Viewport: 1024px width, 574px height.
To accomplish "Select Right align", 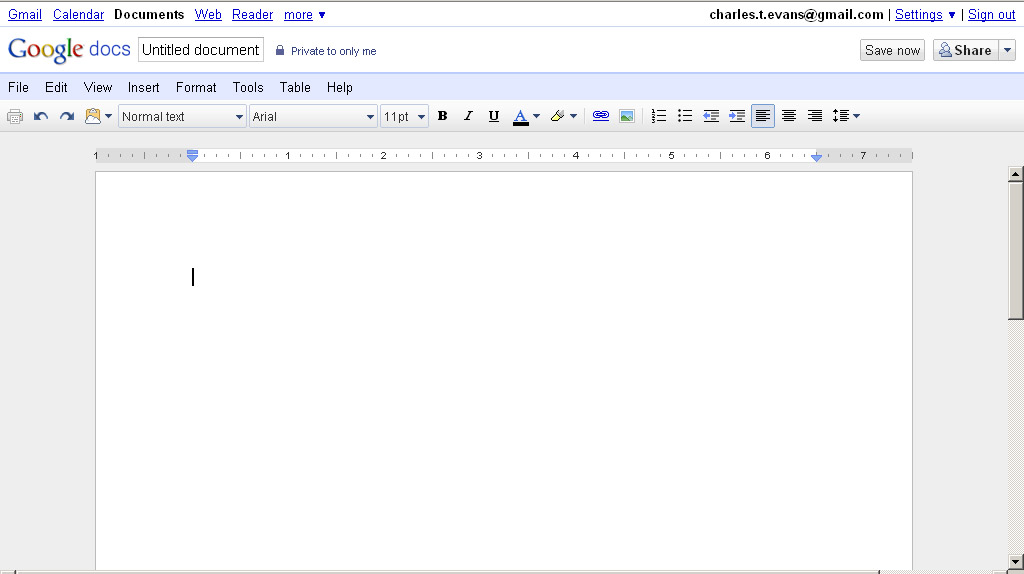I will [814, 116].
